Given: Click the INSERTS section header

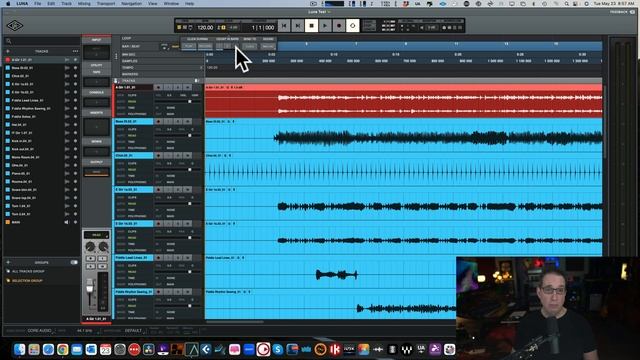Looking at the screenshot, I should (x=96, y=113).
